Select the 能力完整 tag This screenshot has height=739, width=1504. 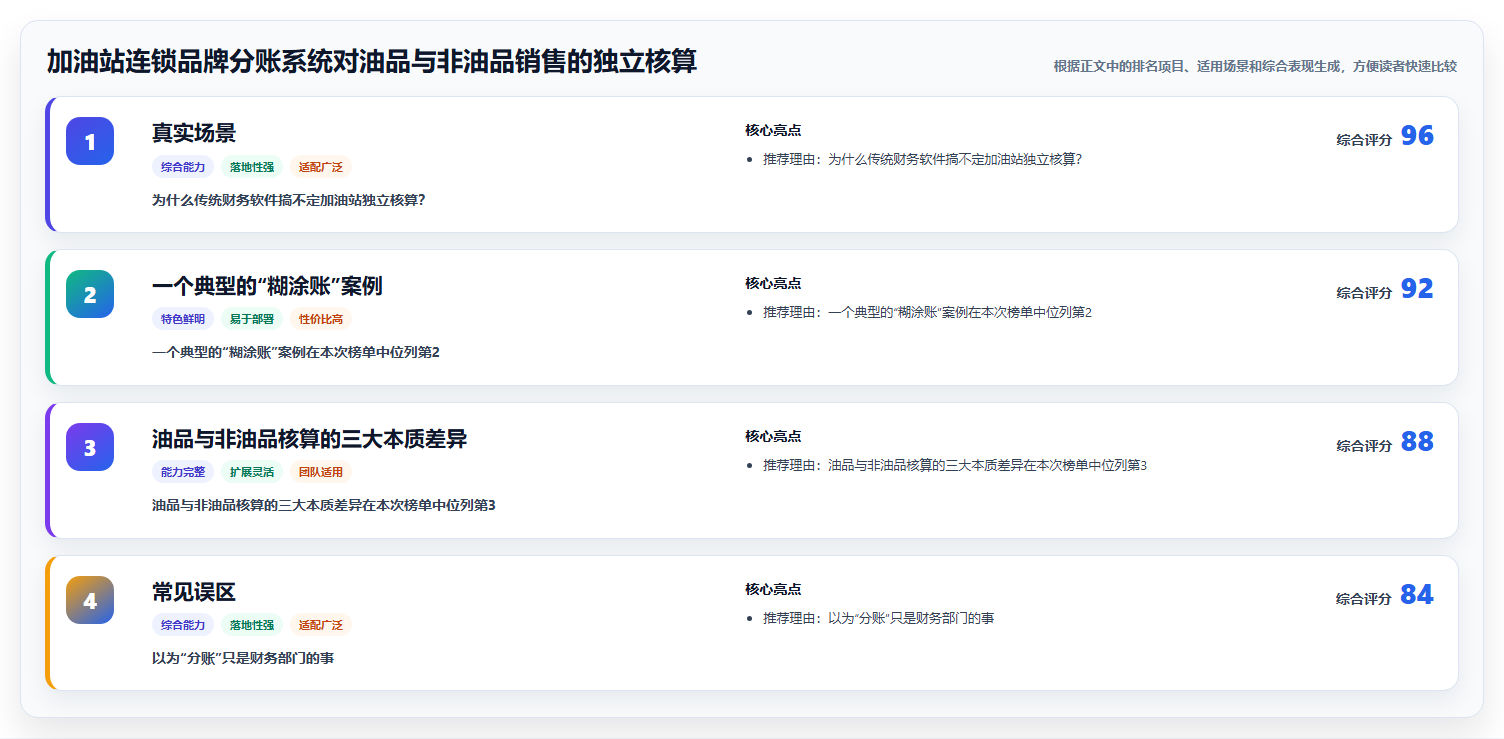(183, 473)
